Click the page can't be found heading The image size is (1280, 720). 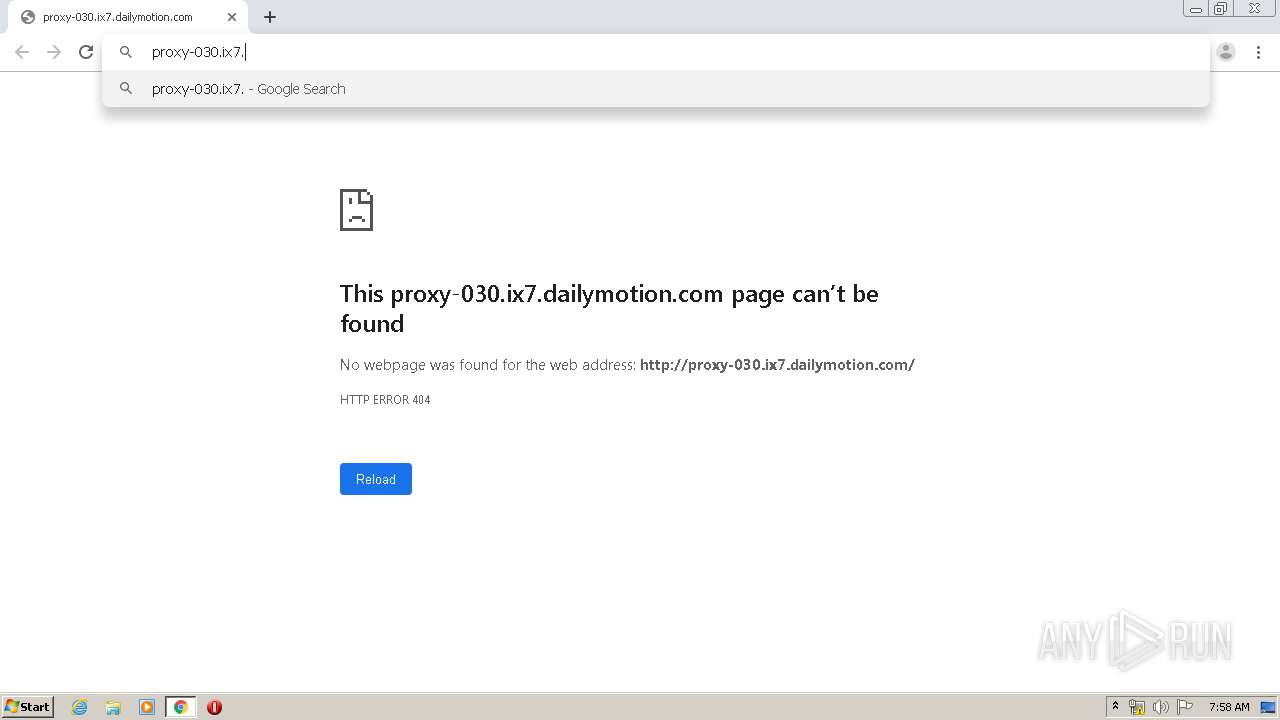[609, 308]
